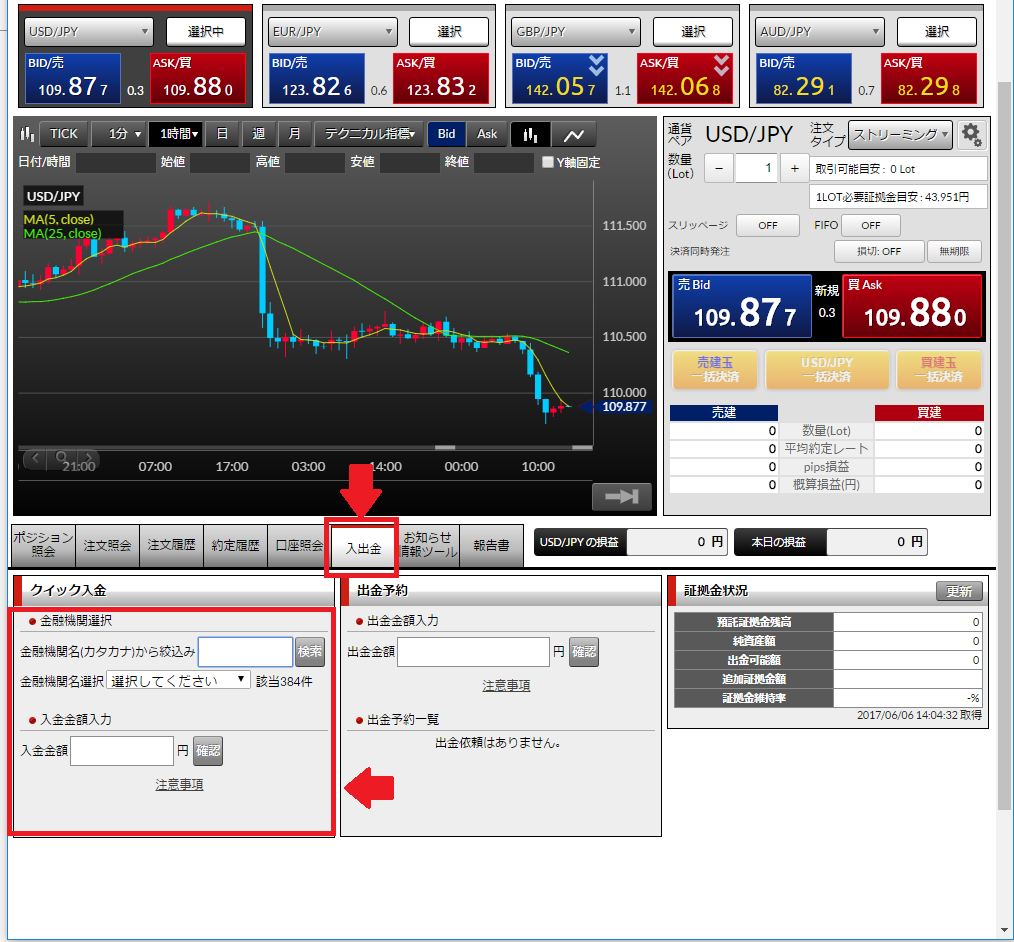Open 注意事項 link under withdrawal reservation
The image size is (1014, 942).
coord(506,685)
